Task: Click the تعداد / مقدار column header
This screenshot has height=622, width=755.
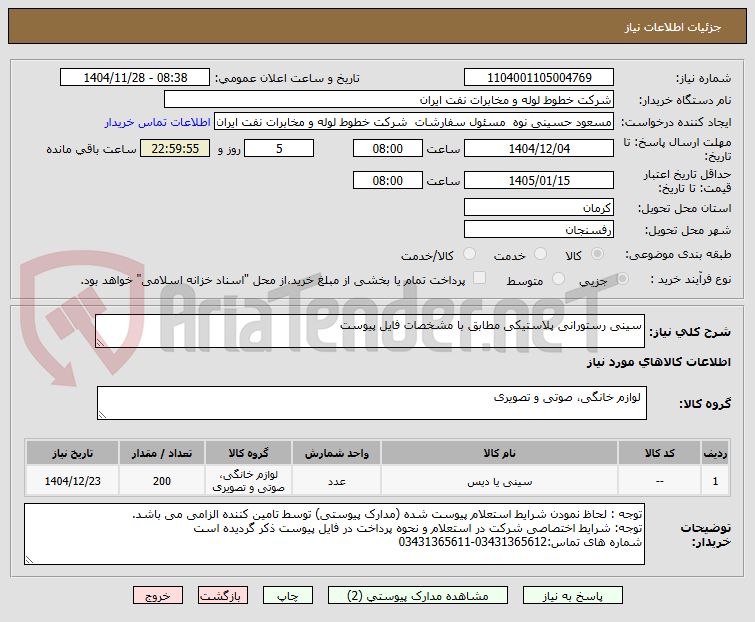Action: pyautogui.click(x=162, y=453)
